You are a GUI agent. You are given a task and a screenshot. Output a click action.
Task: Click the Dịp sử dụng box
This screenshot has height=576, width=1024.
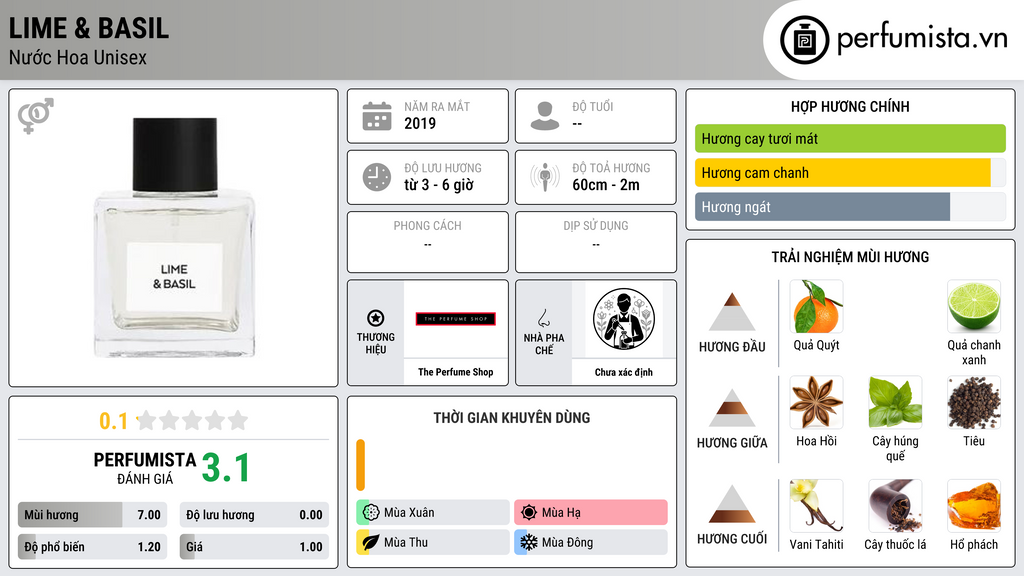click(596, 242)
